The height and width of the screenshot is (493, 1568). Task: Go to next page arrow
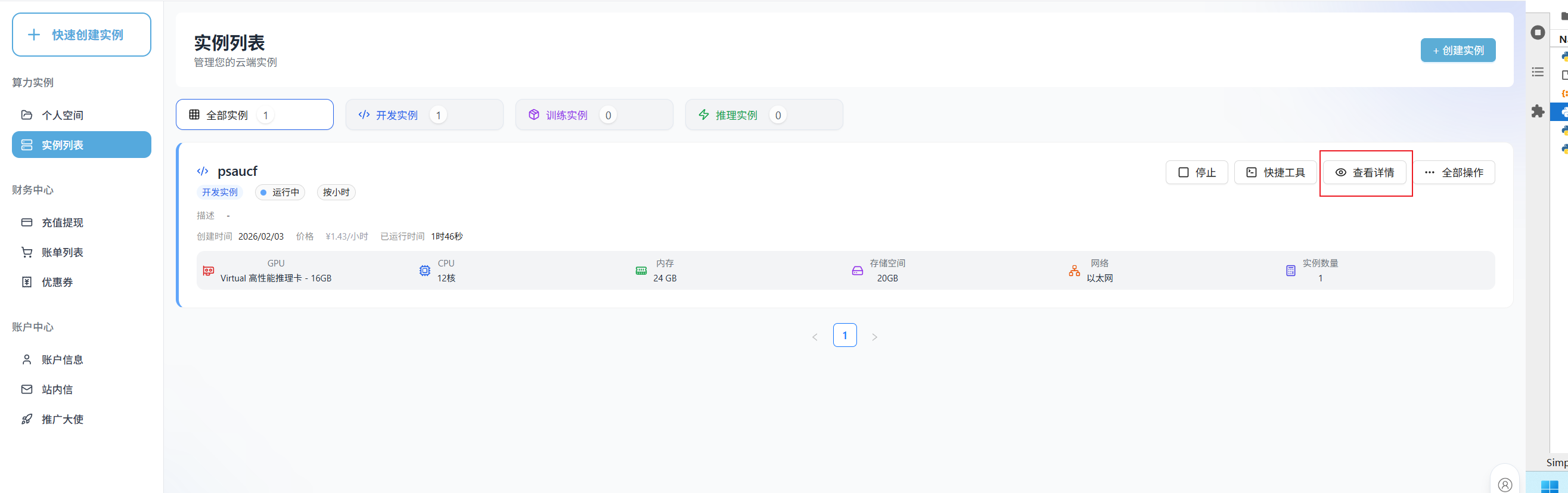(875, 337)
